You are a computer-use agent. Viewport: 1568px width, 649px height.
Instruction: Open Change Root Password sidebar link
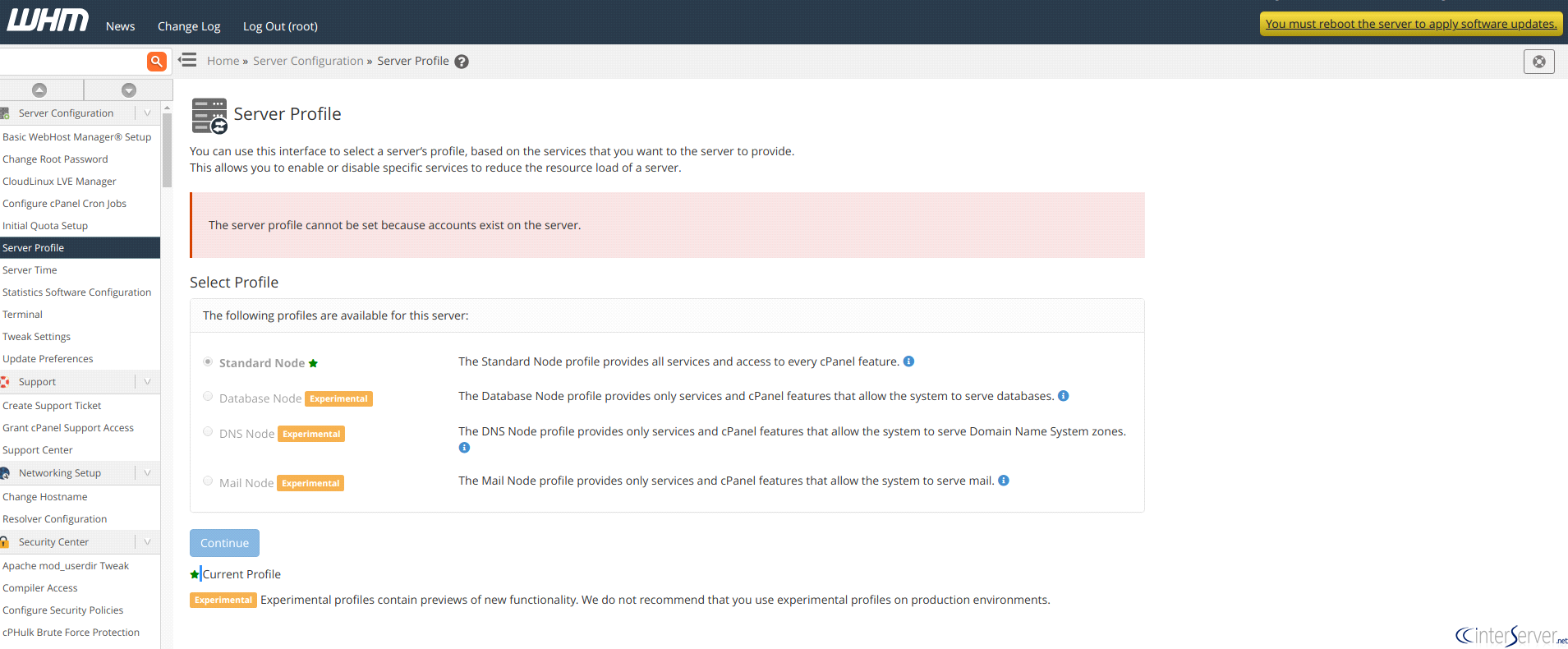coord(55,159)
